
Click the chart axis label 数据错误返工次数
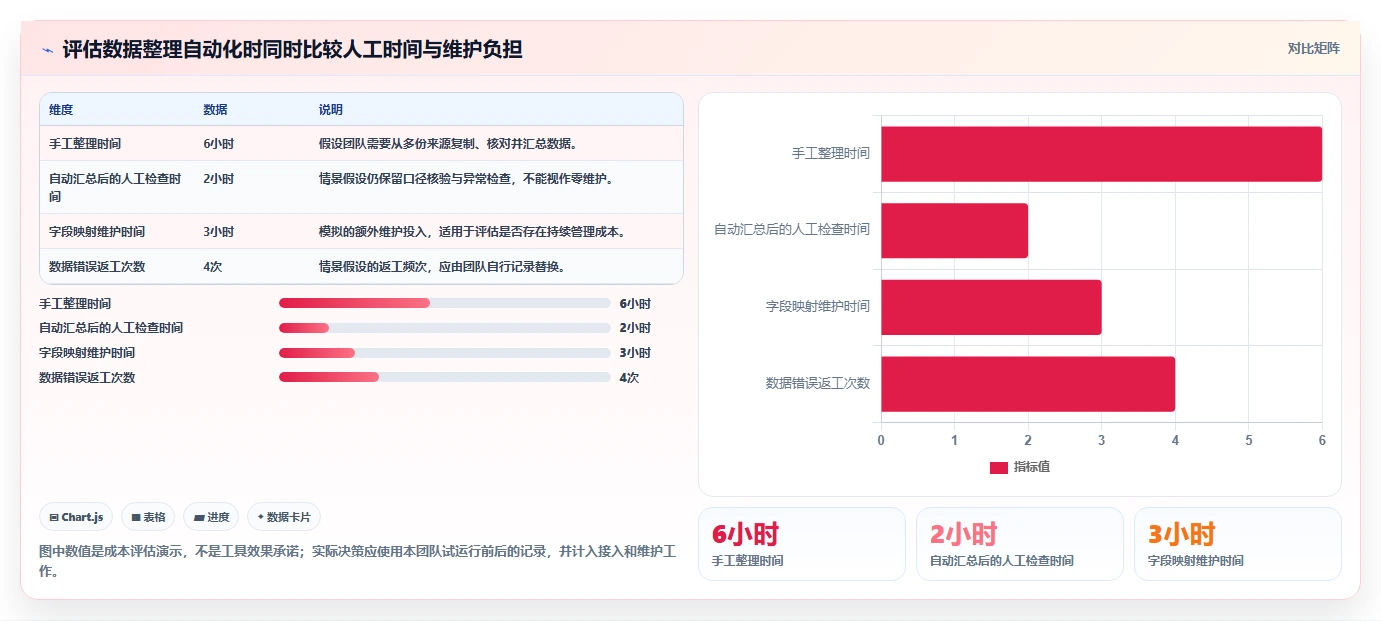[818, 384]
